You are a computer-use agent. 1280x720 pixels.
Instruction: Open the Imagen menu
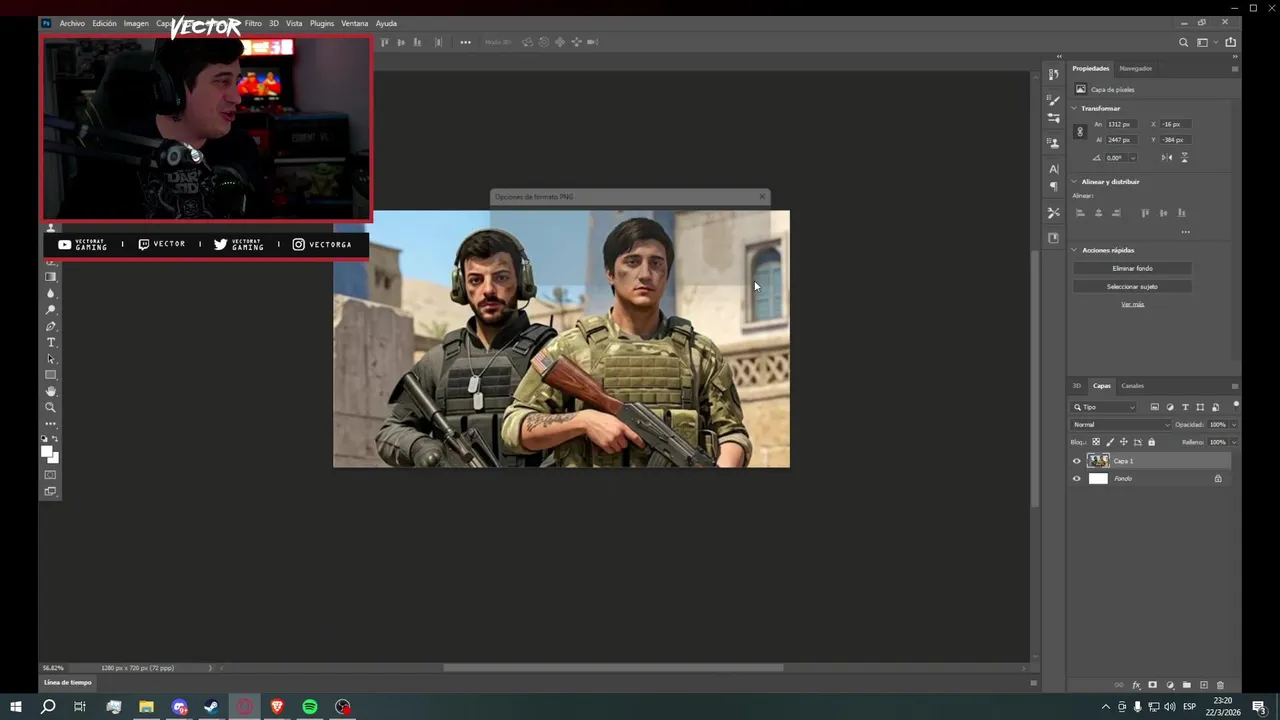click(x=136, y=23)
